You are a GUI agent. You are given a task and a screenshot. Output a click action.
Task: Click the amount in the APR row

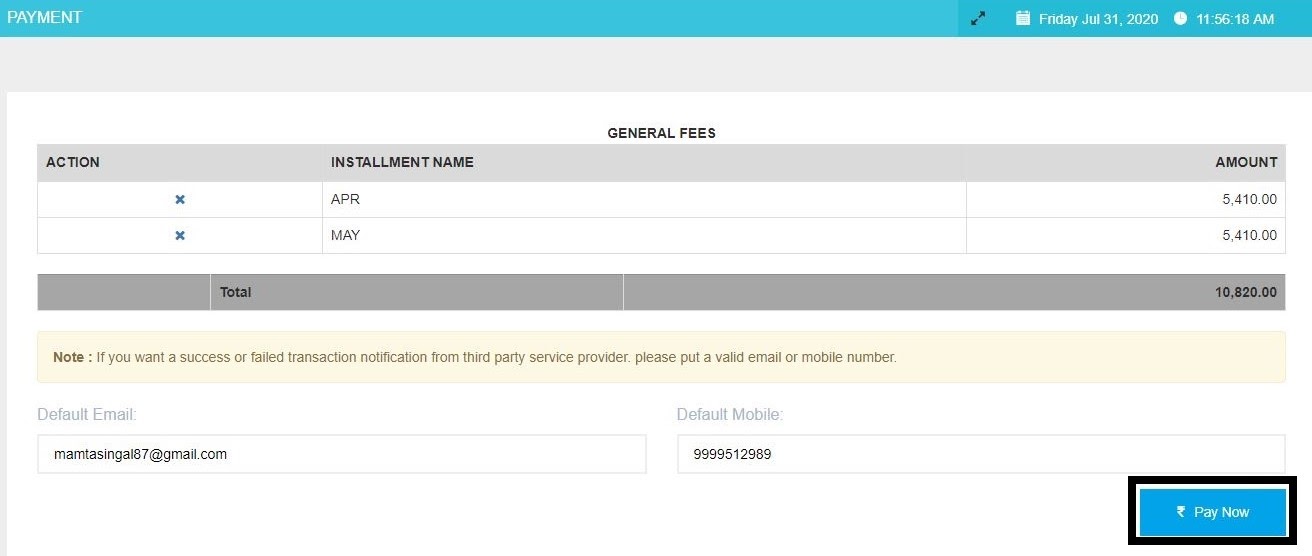[1249, 200]
